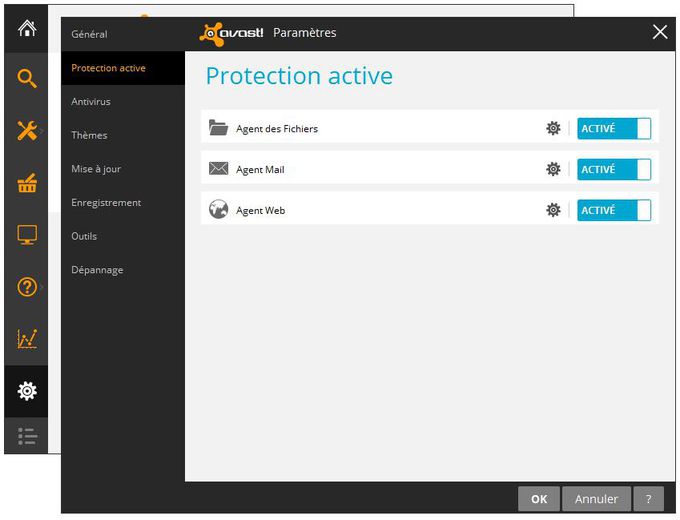Open the scan magnifier icon
This screenshot has height=520, width=680.
click(x=27, y=79)
